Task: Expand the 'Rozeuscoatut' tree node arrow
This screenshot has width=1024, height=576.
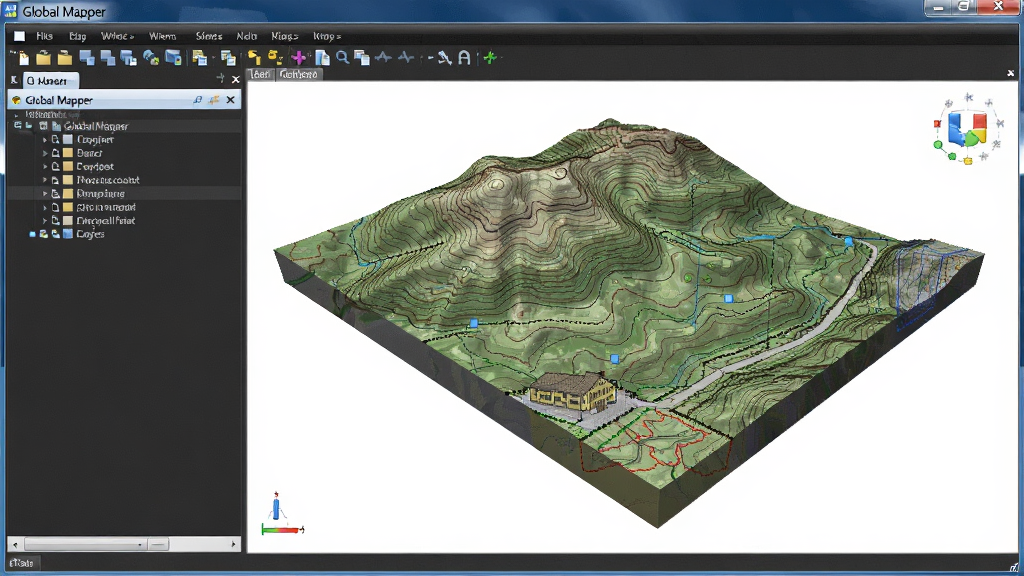Action: click(45, 180)
